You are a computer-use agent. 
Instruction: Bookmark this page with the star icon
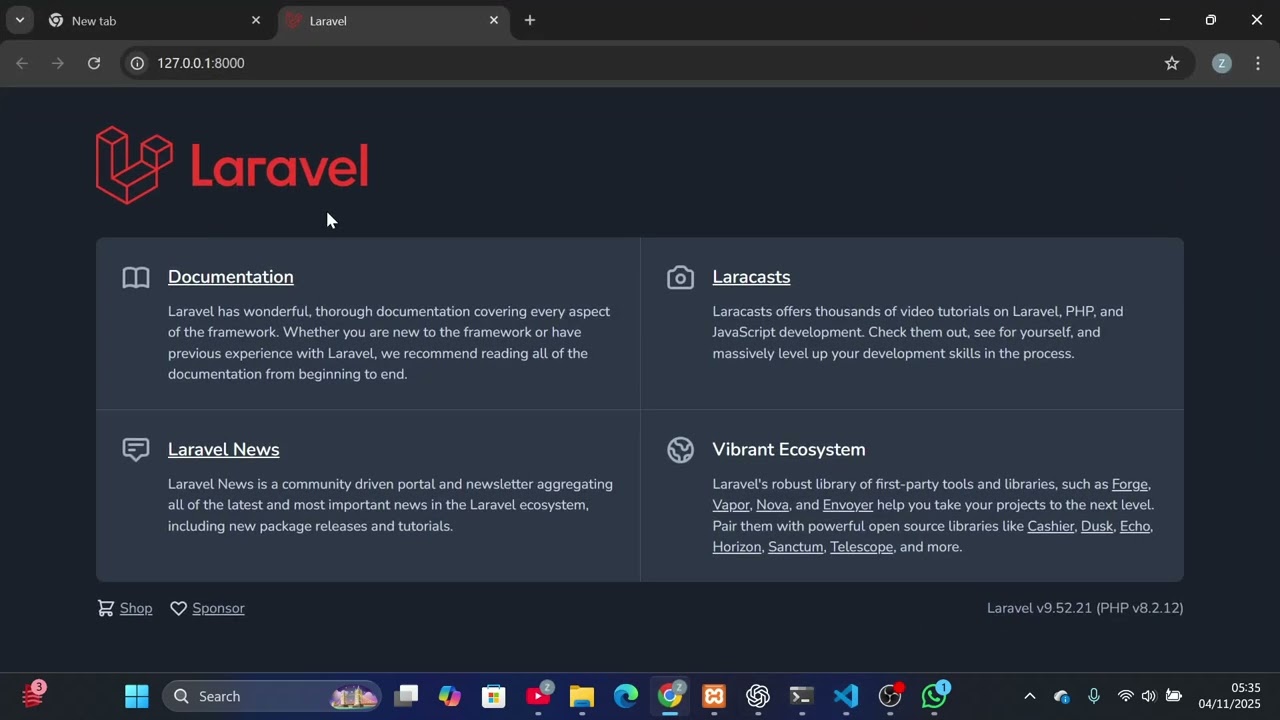click(1172, 63)
